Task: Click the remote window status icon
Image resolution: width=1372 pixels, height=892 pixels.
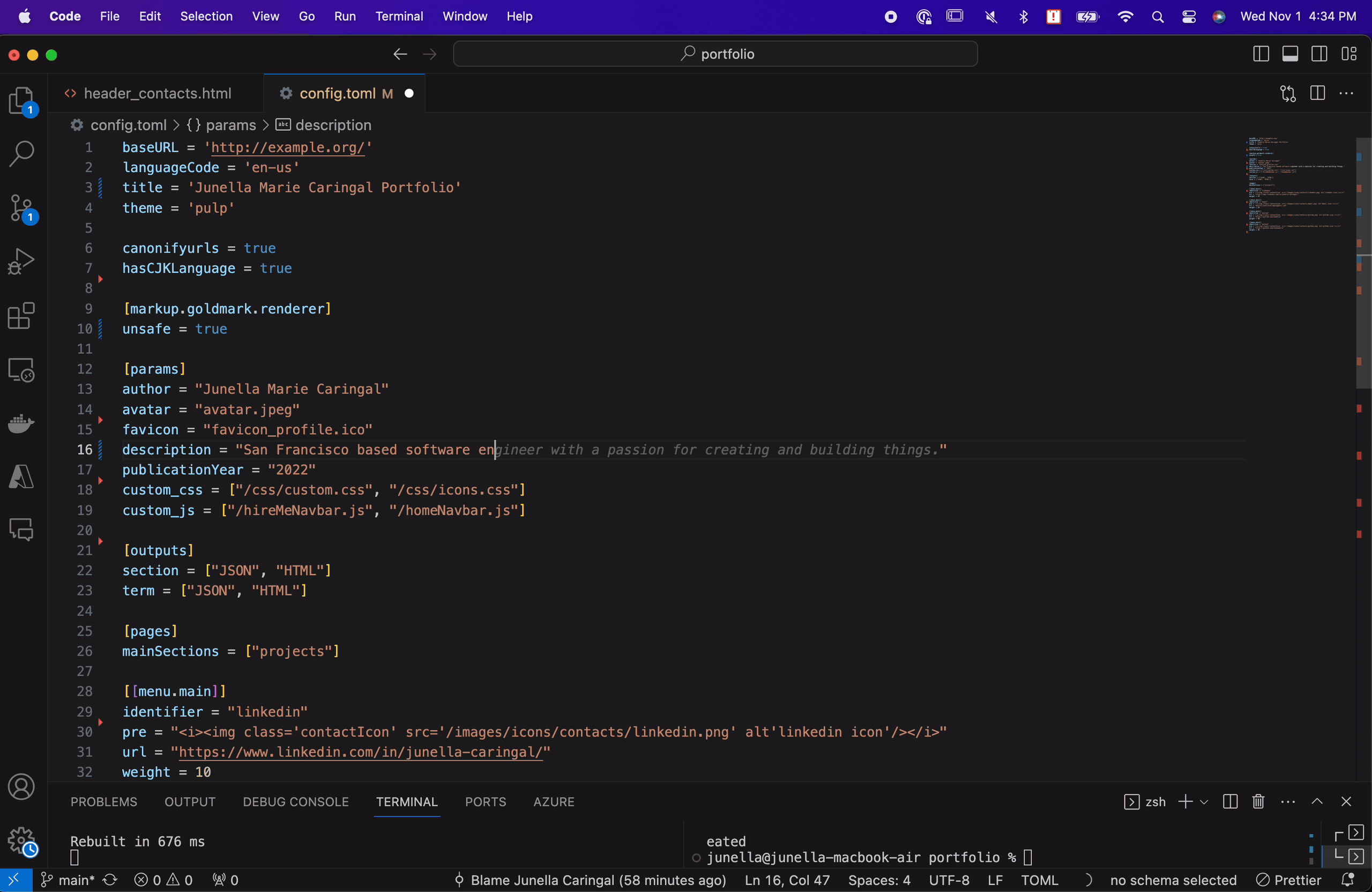Action: pos(16,880)
